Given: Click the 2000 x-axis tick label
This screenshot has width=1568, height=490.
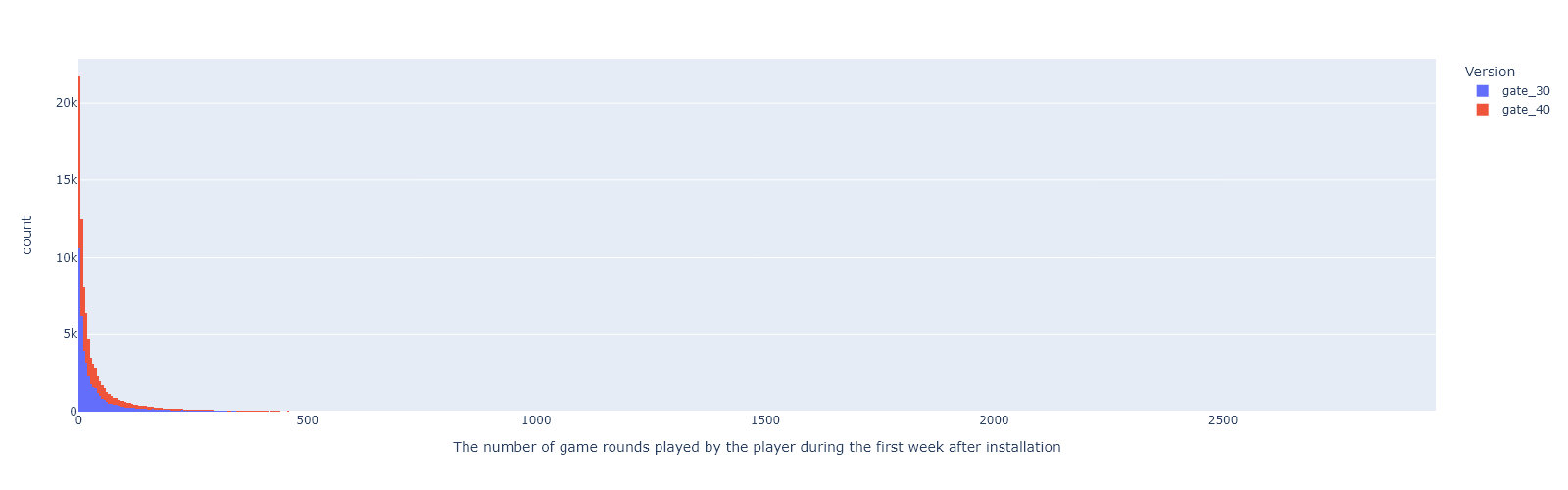Looking at the screenshot, I should 994,420.
